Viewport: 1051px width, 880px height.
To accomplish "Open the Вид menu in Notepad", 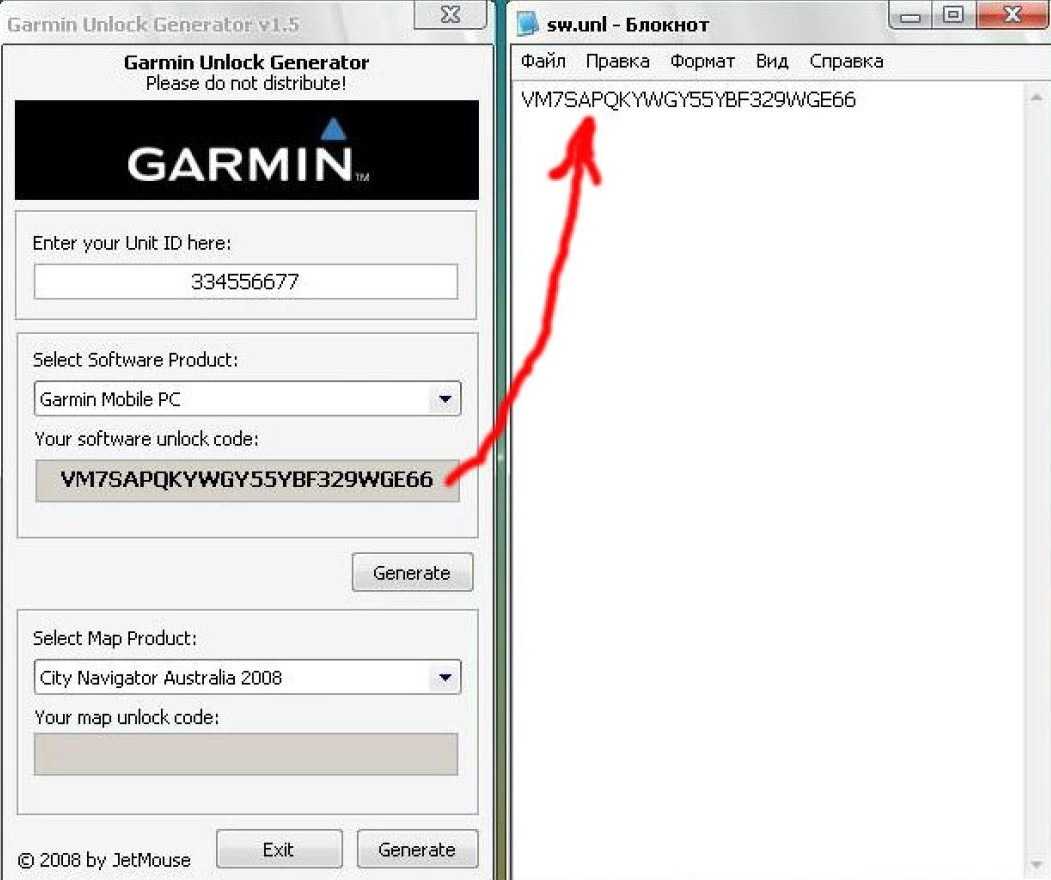I will [x=771, y=61].
